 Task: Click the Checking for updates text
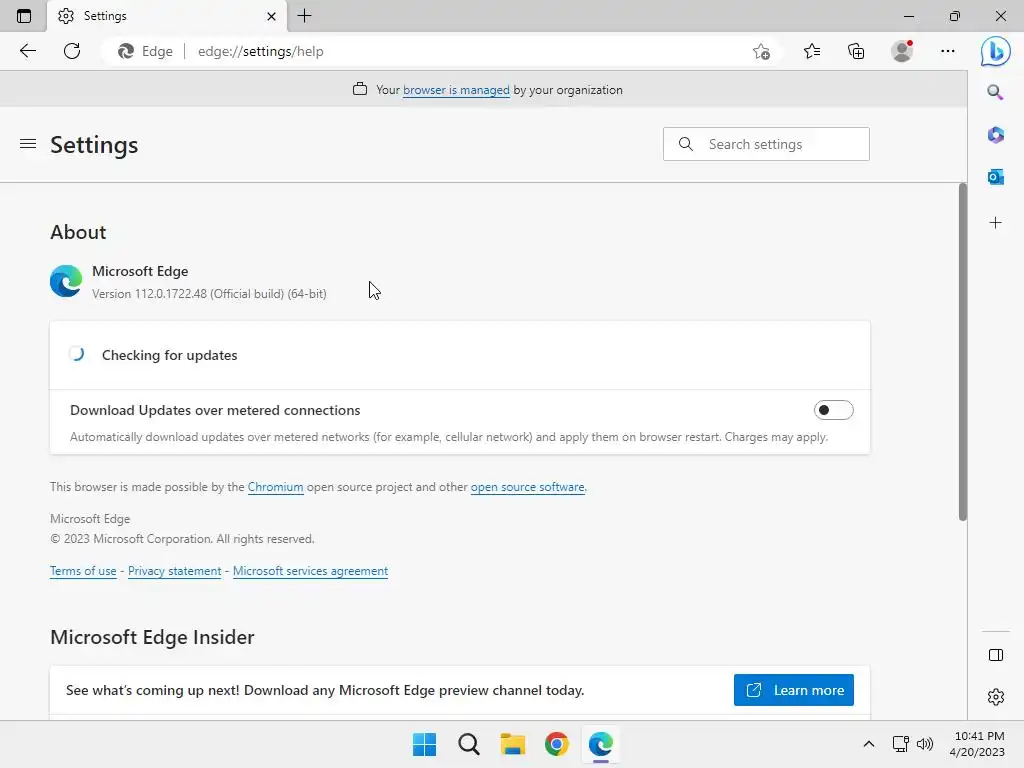coord(169,355)
